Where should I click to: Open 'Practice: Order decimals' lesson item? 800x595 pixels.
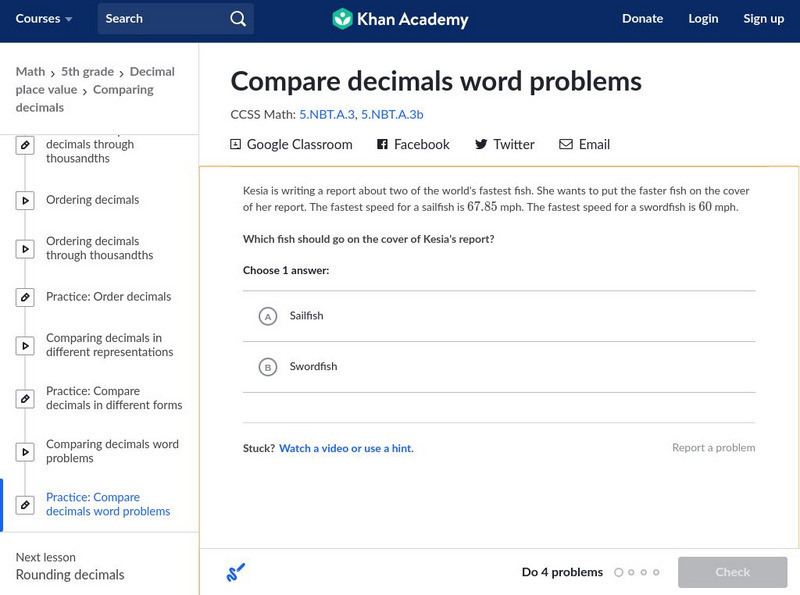pos(108,297)
